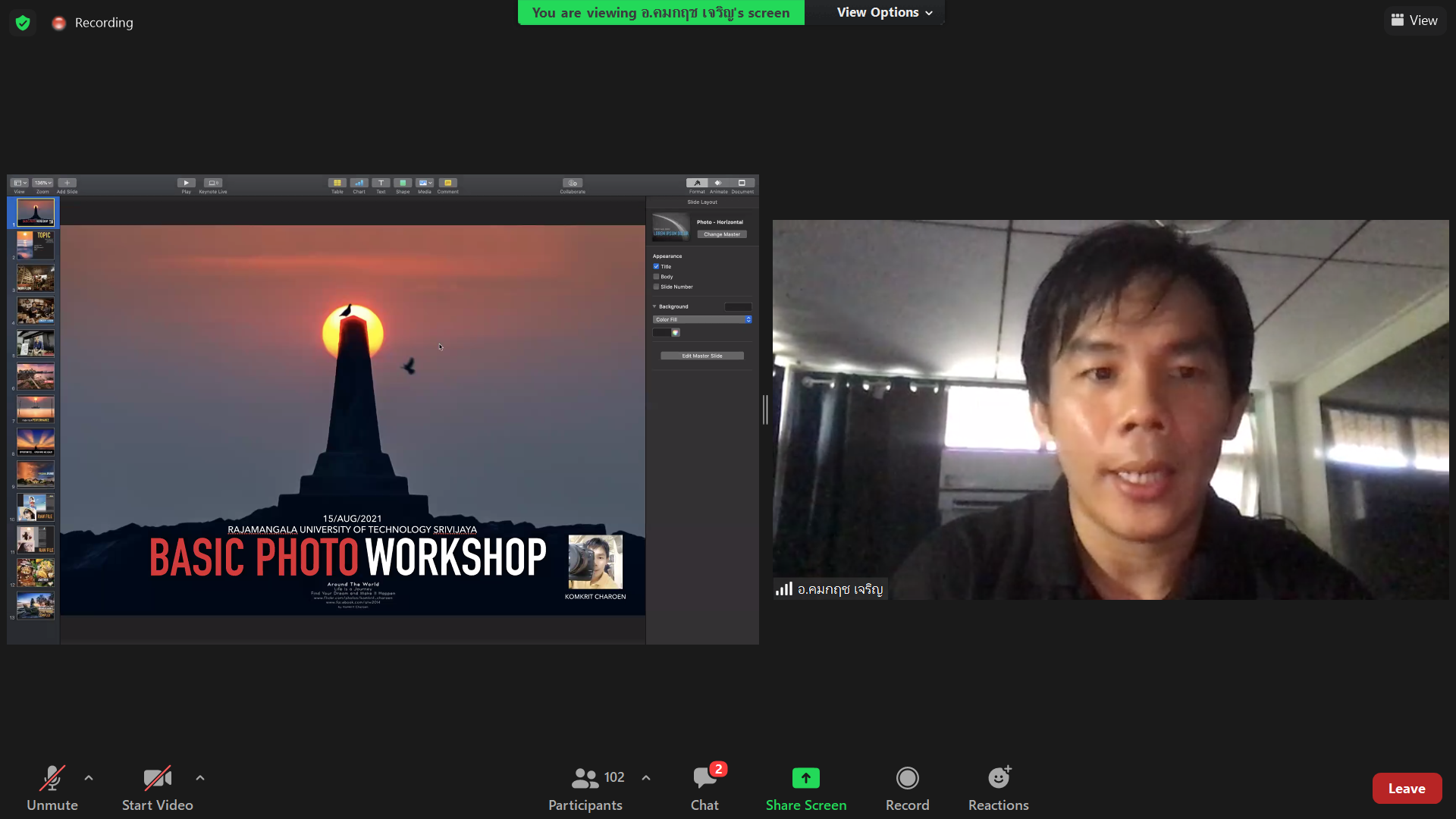
Task: Enable the Body checkbox
Action: coord(656,277)
